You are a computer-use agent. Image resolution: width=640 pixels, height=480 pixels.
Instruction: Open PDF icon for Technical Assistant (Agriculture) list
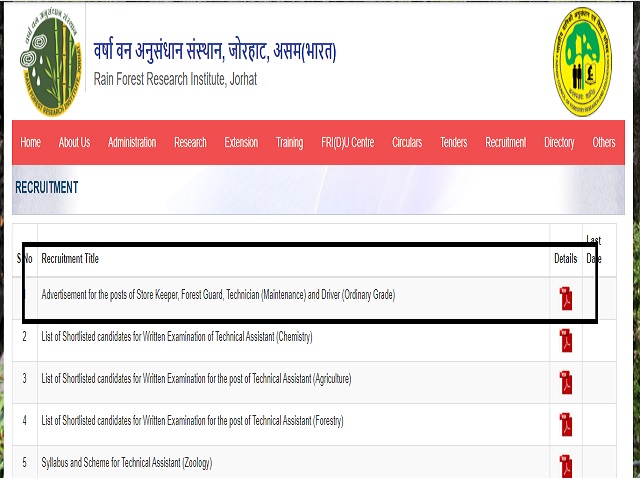(566, 382)
